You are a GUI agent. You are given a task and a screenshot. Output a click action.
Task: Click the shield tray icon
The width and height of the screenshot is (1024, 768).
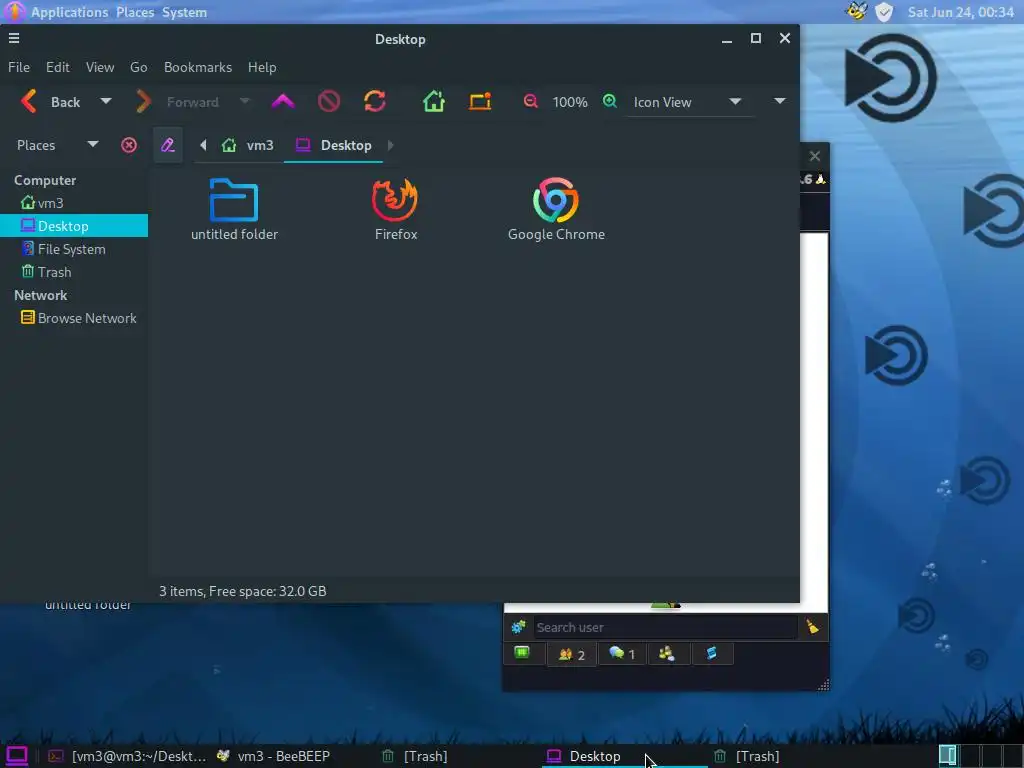[884, 12]
